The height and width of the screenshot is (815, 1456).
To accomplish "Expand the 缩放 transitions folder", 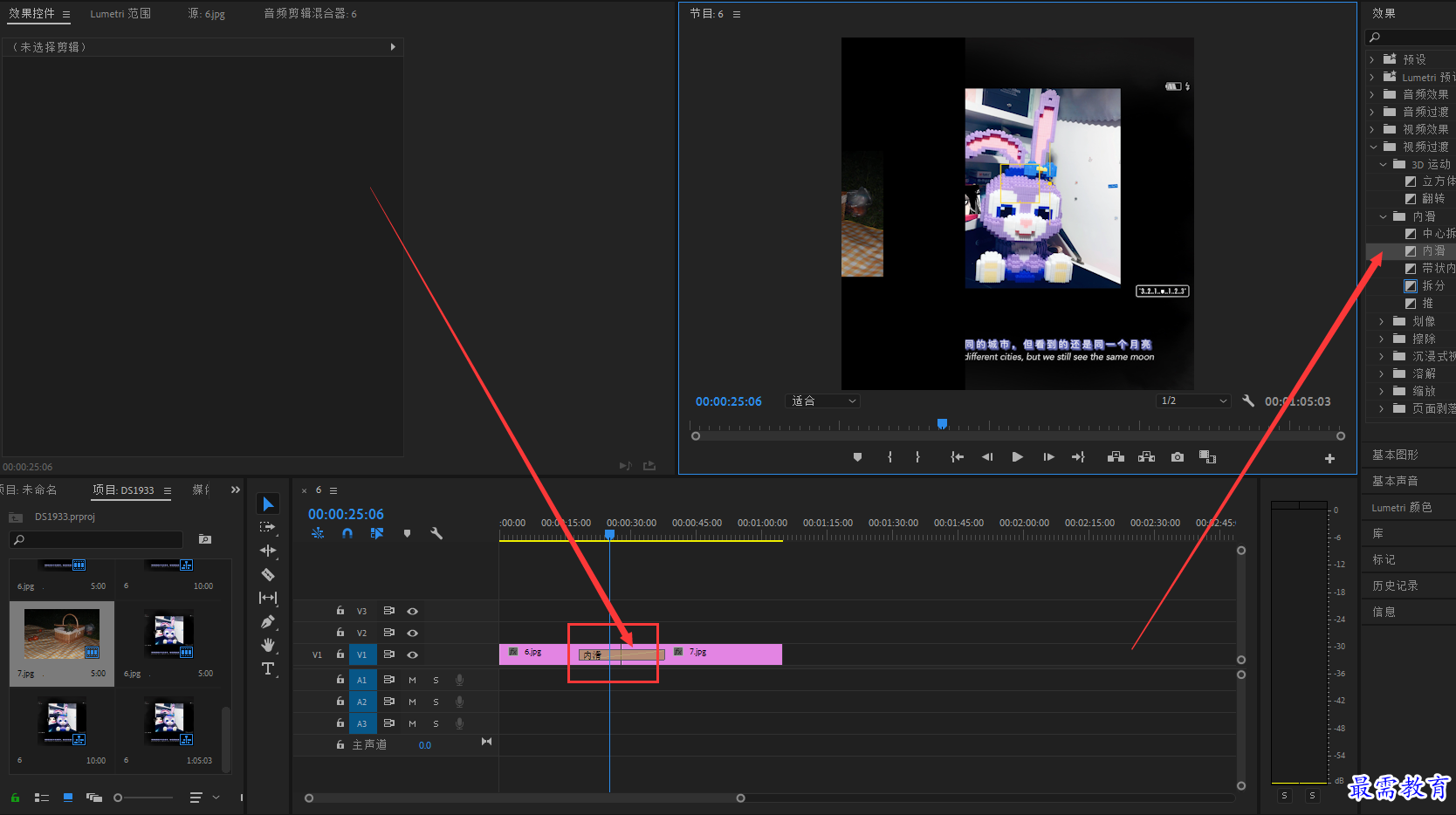I will [1382, 391].
